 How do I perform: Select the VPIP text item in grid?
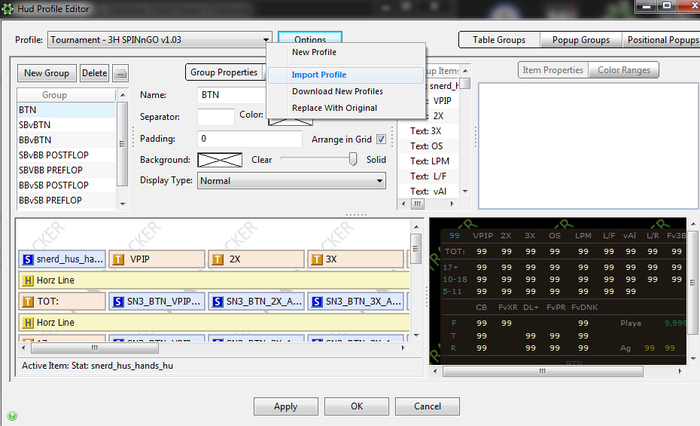click(157, 259)
